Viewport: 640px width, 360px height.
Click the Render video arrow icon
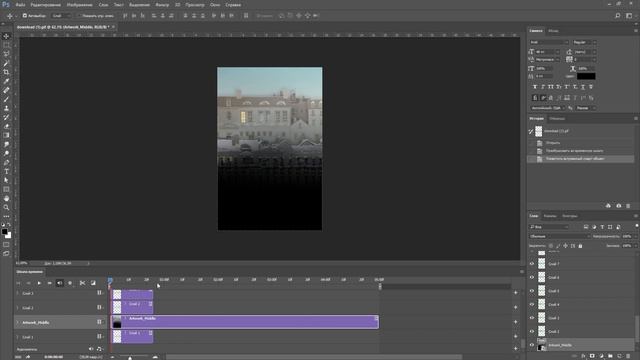point(28,357)
